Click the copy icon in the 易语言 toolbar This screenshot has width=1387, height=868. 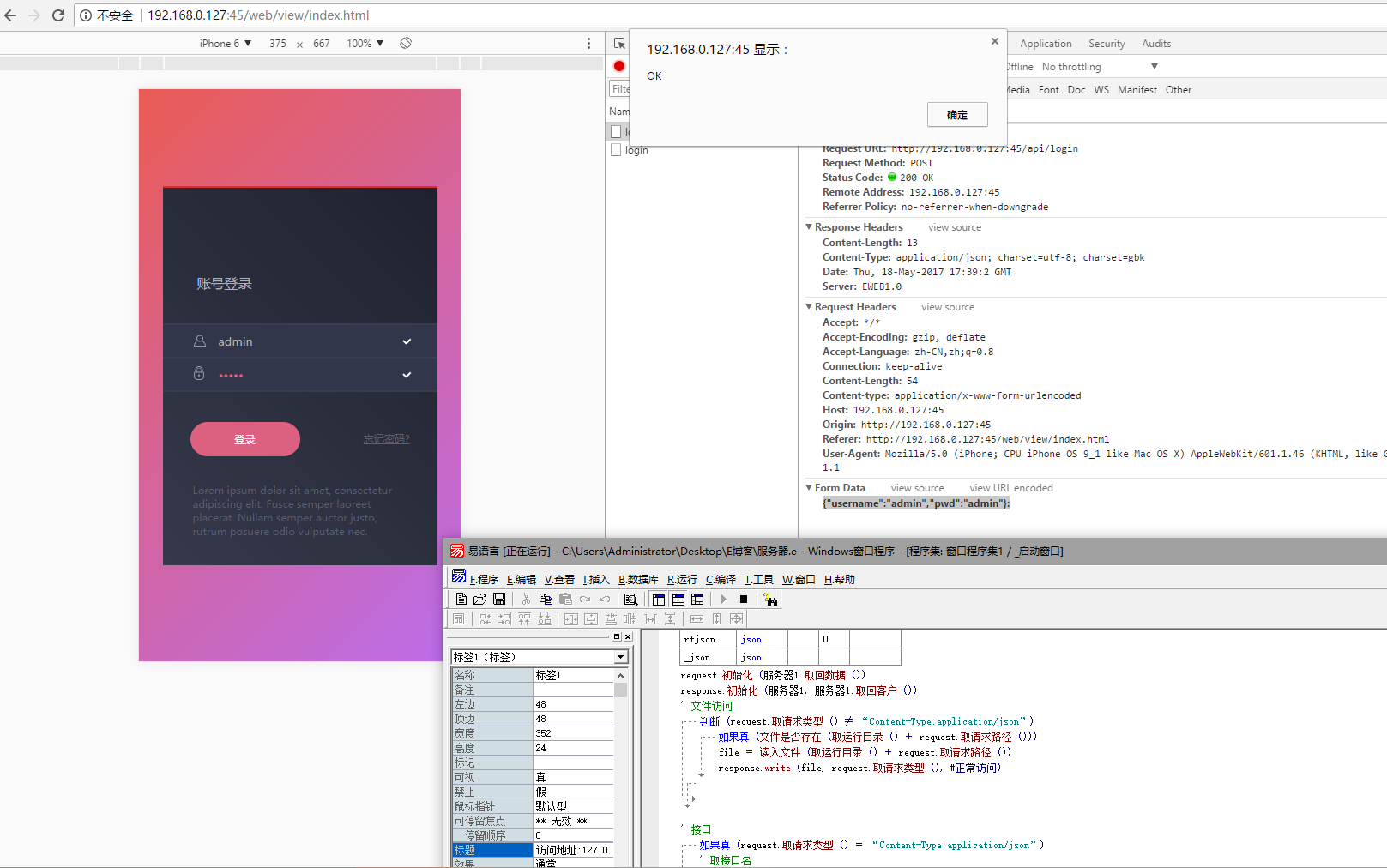pyautogui.click(x=546, y=600)
